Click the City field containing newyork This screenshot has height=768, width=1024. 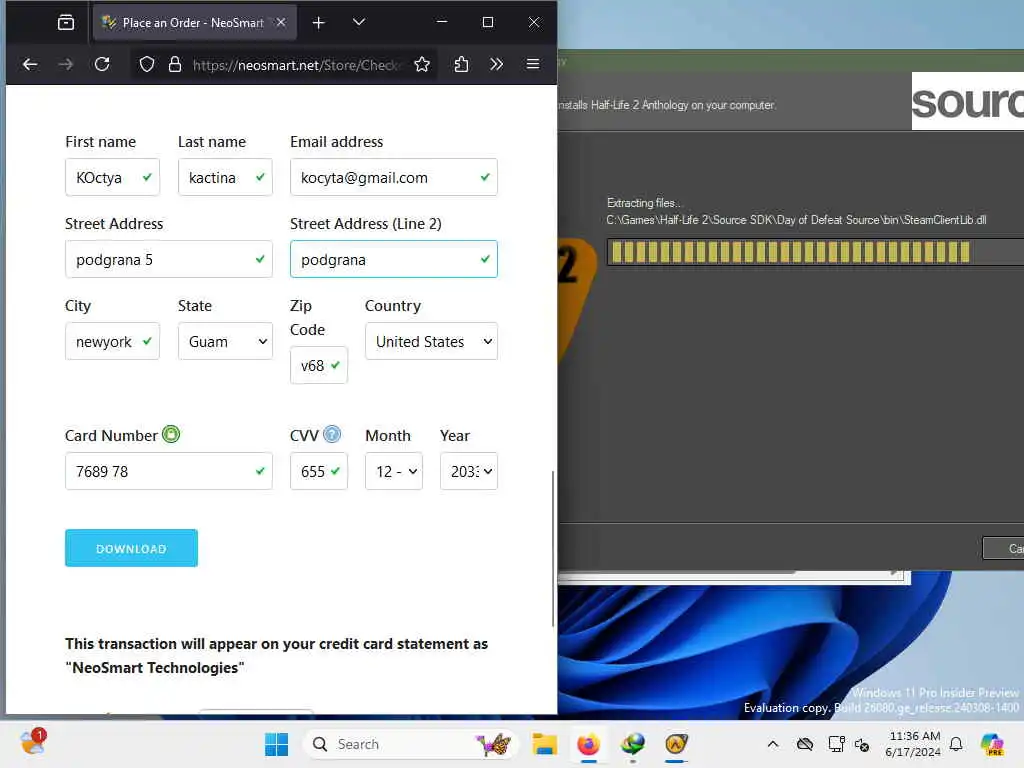pyautogui.click(x=112, y=341)
